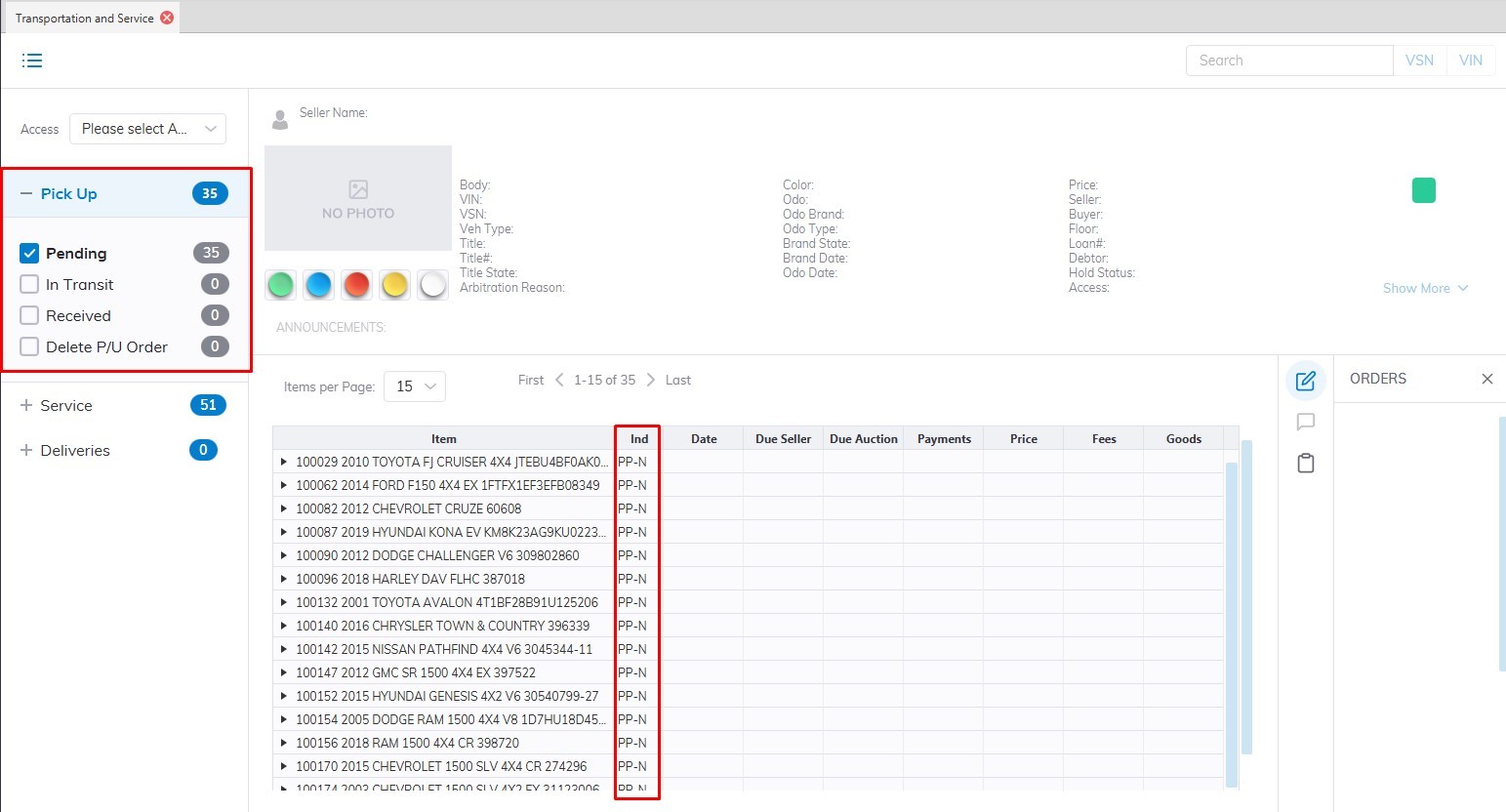1506x812 pixels.
Task: Expand row for 100029 Toyota FJ Cruiser
Action: (x=283, y=462)
